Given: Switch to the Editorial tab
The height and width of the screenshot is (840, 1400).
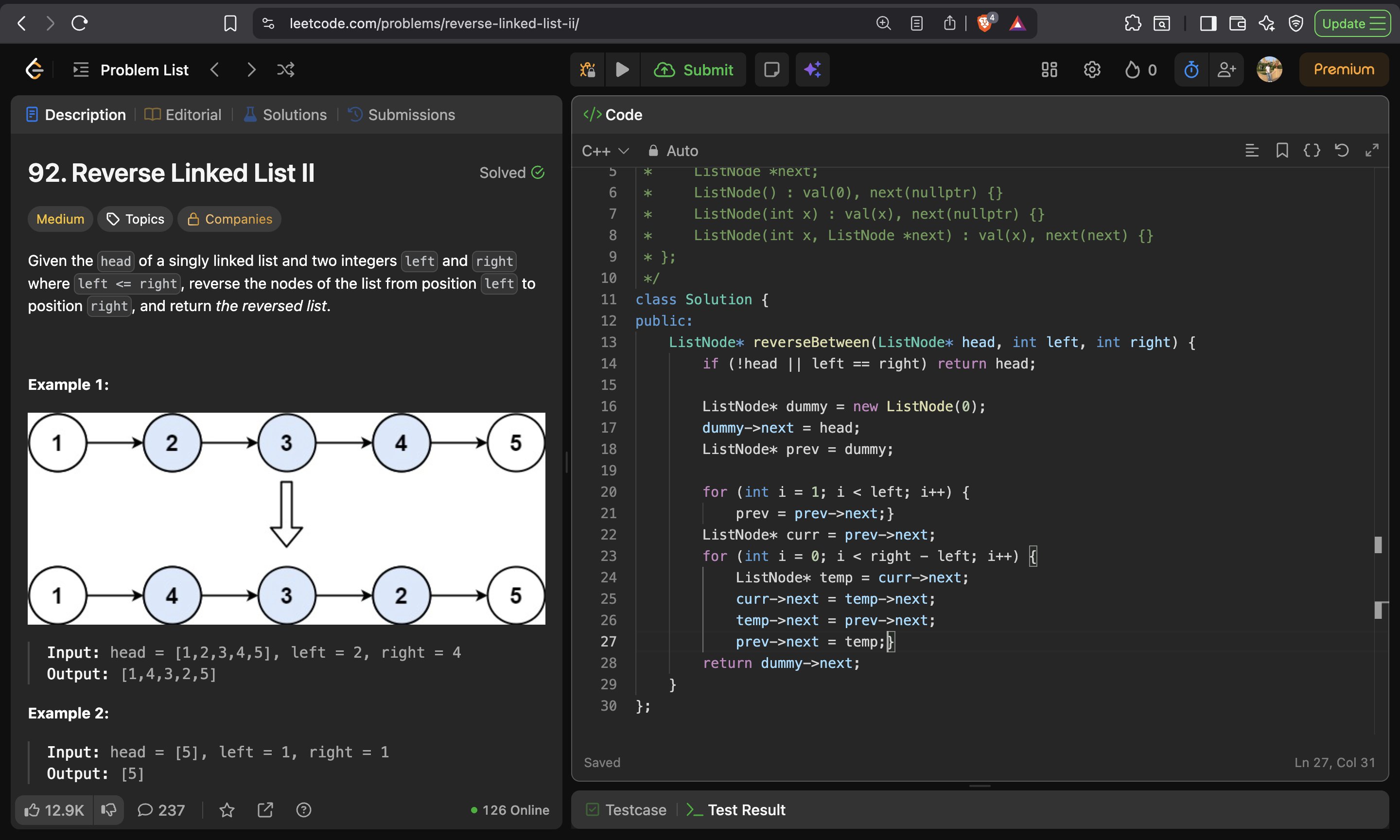Looking at the screenshot, I should (183, 115).
